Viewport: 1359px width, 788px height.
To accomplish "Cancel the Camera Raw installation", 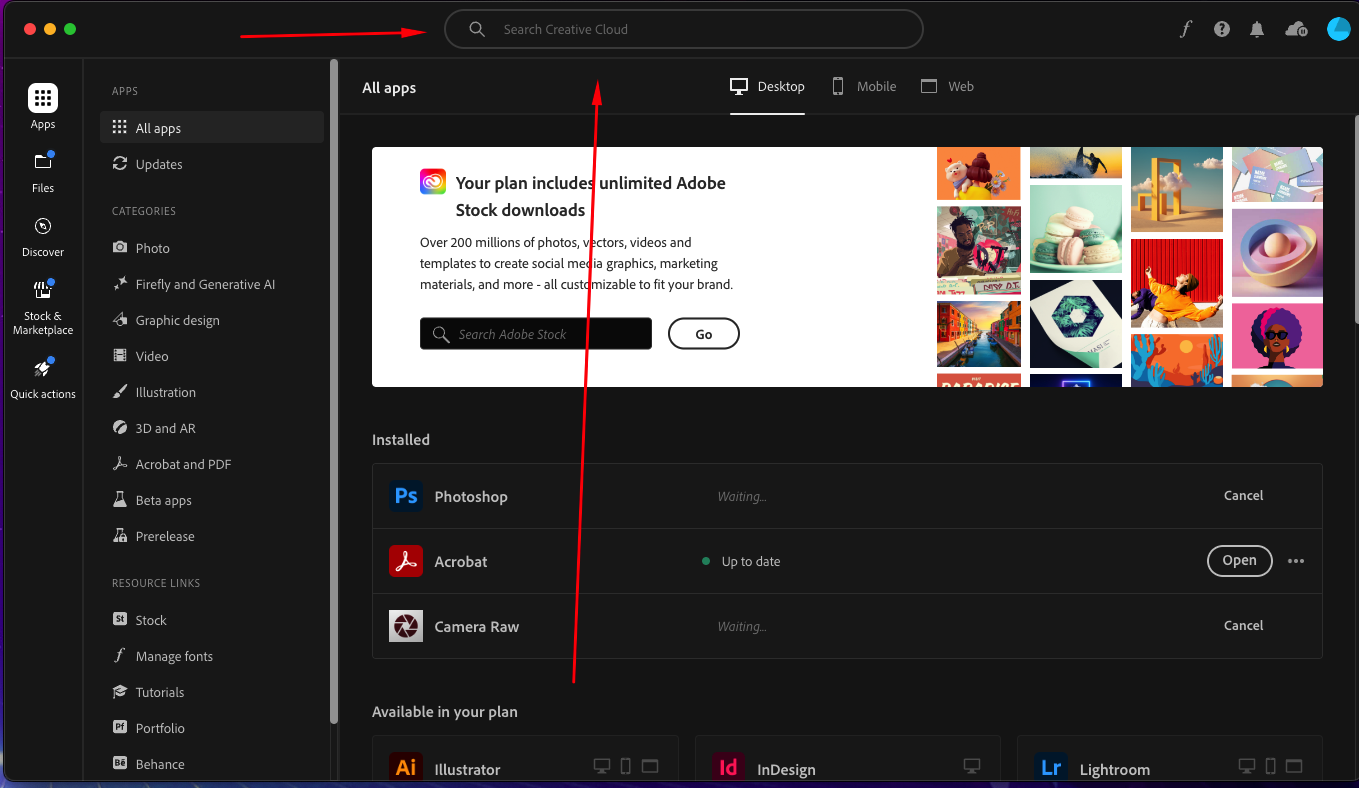I will point(1243,626).
